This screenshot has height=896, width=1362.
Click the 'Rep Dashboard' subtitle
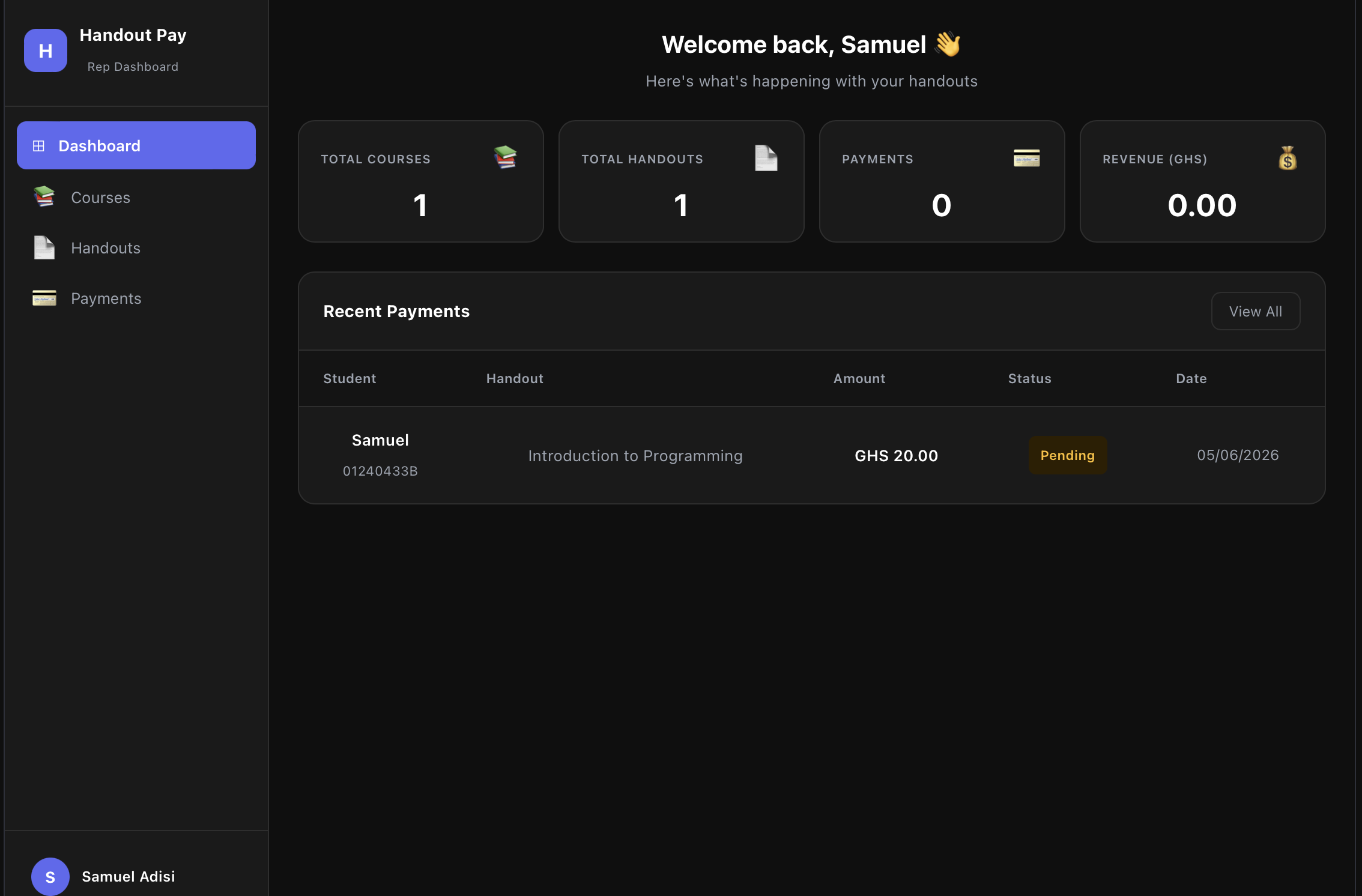tap(133, 67)
